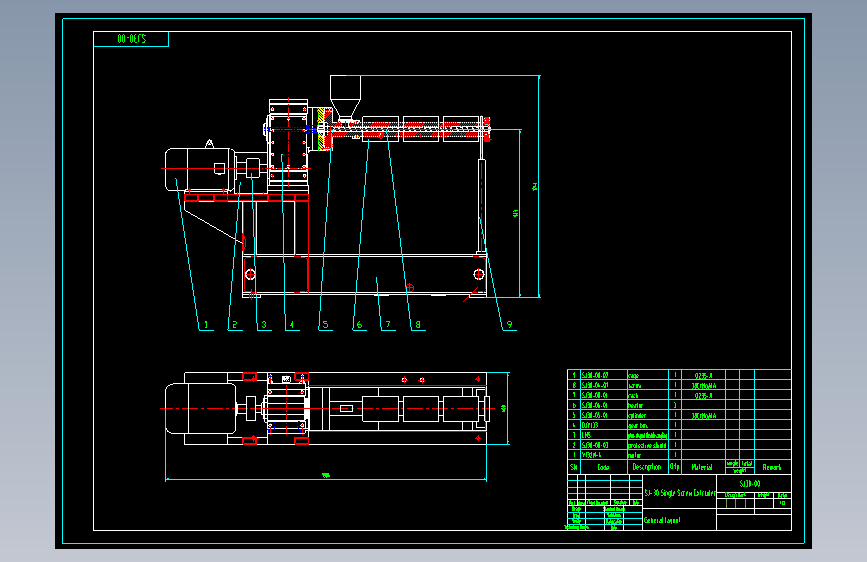Click the 38CrMoAlA material in the cylinder row
The image size is (867, 562).
coord(703,415)
